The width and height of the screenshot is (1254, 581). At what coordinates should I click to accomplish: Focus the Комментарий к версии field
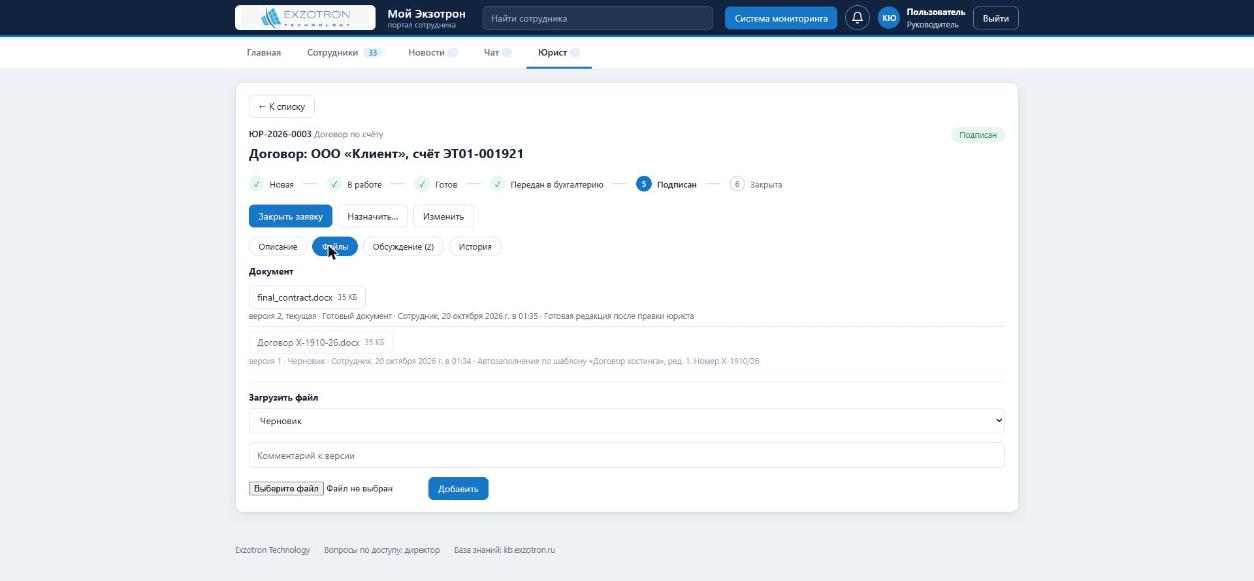pyautogui.click(x=626, y=455)
